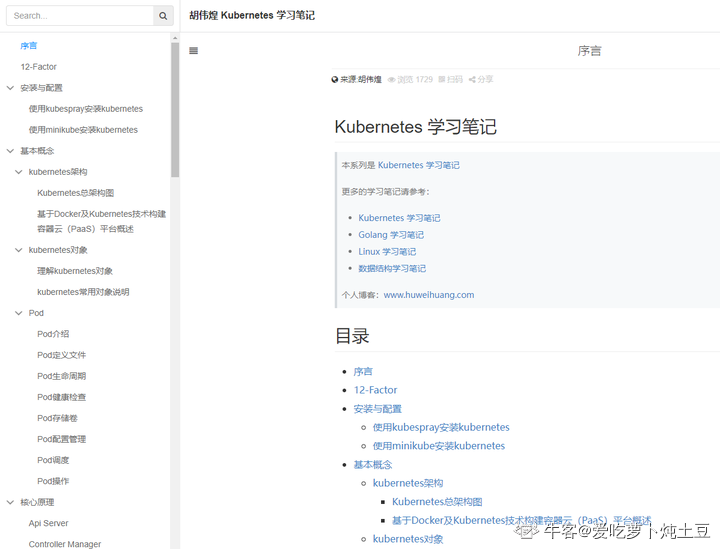
Task: Open Pod调度 in the sidebar
Action: [x=53, y=460]
